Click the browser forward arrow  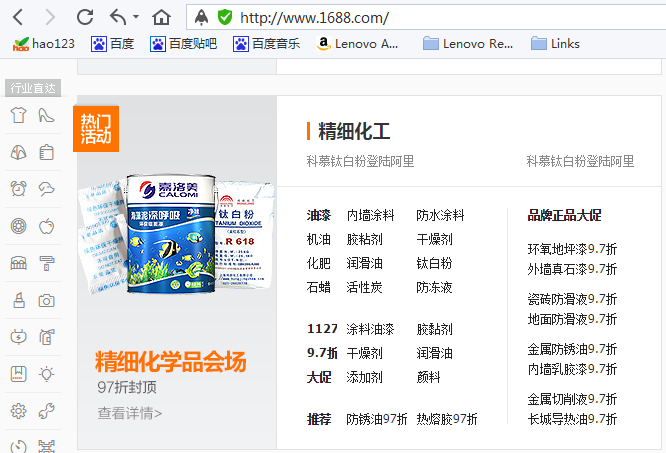click(x=51, y=17)
